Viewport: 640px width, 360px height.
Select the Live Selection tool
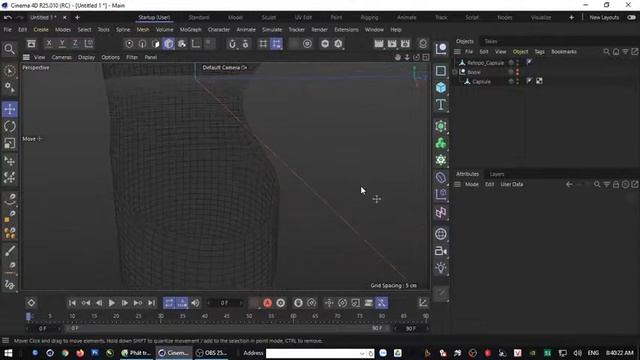coord(10,71)
